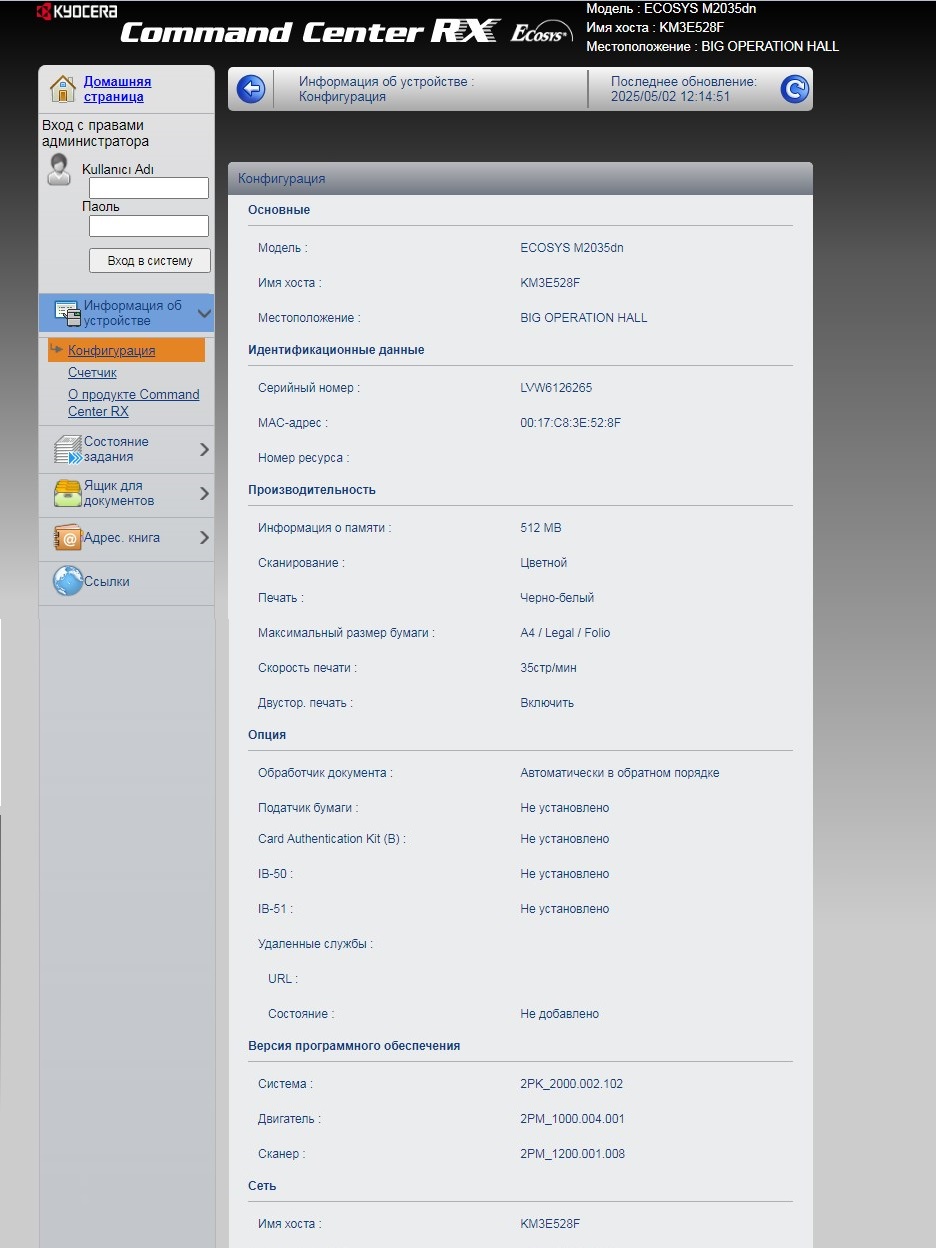Click the Идентификационные данные section heading
Viewport: 936px width, 1248px height.
pos(336,349)
